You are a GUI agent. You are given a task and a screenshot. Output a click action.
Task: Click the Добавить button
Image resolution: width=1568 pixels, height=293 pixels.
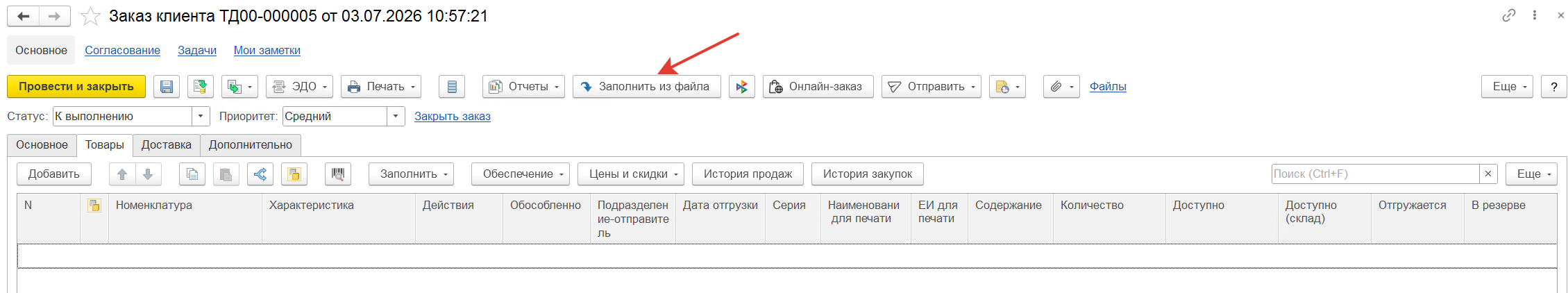tap(53, 174)
